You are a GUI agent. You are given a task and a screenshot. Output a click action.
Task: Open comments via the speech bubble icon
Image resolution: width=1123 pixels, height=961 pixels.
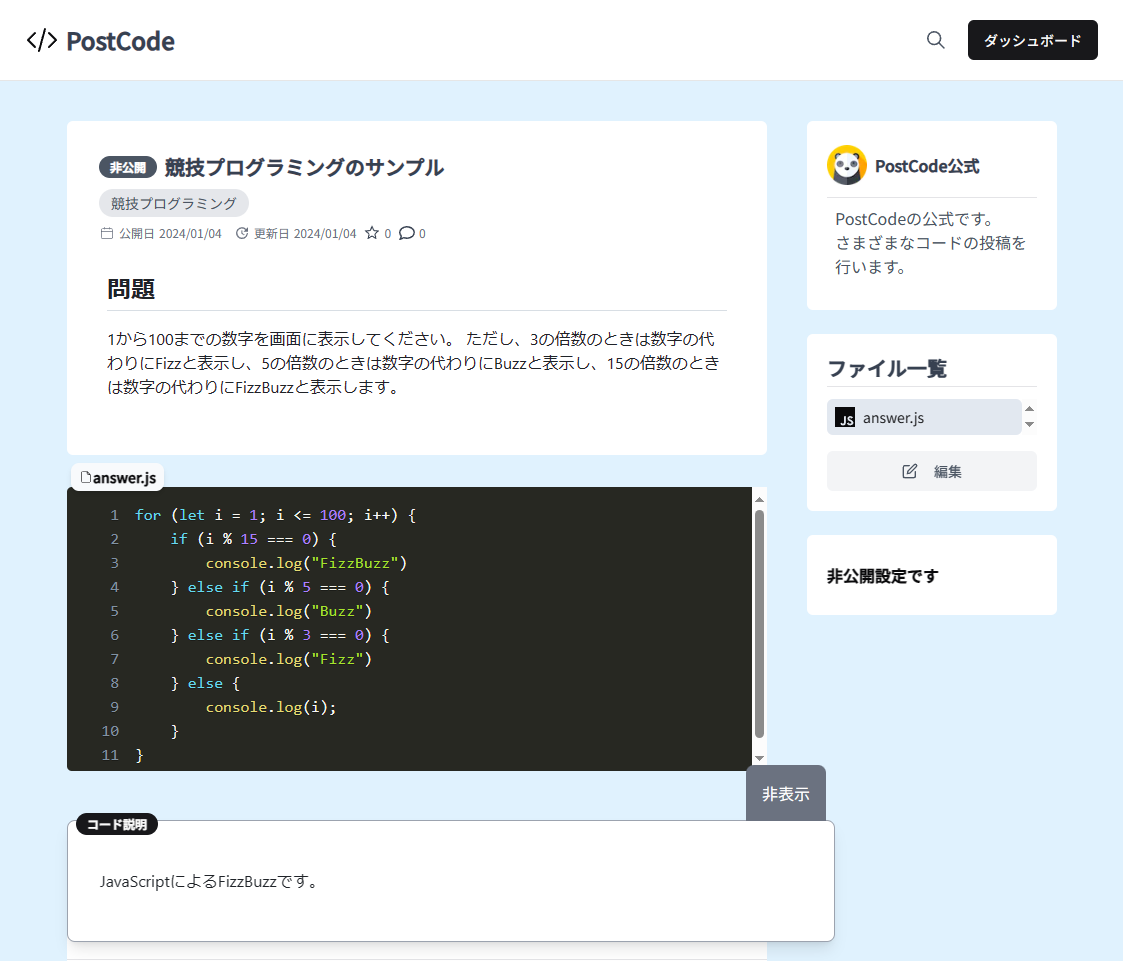pos(406,233)
